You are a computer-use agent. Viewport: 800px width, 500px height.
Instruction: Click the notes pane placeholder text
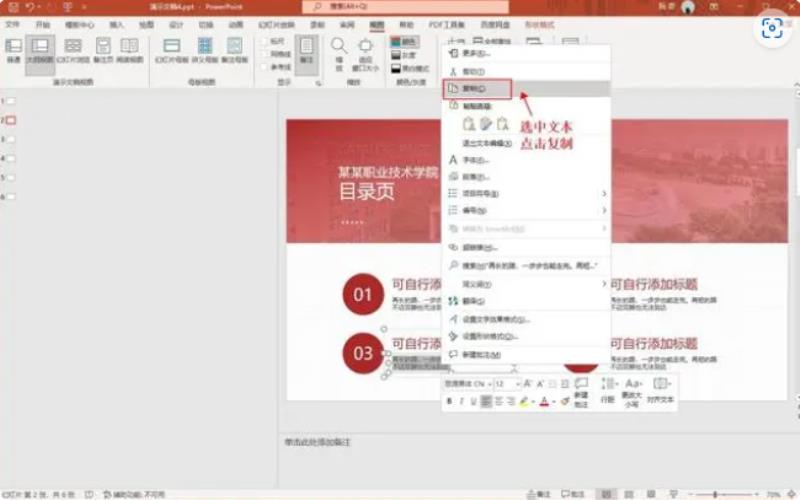click(317, 442)
